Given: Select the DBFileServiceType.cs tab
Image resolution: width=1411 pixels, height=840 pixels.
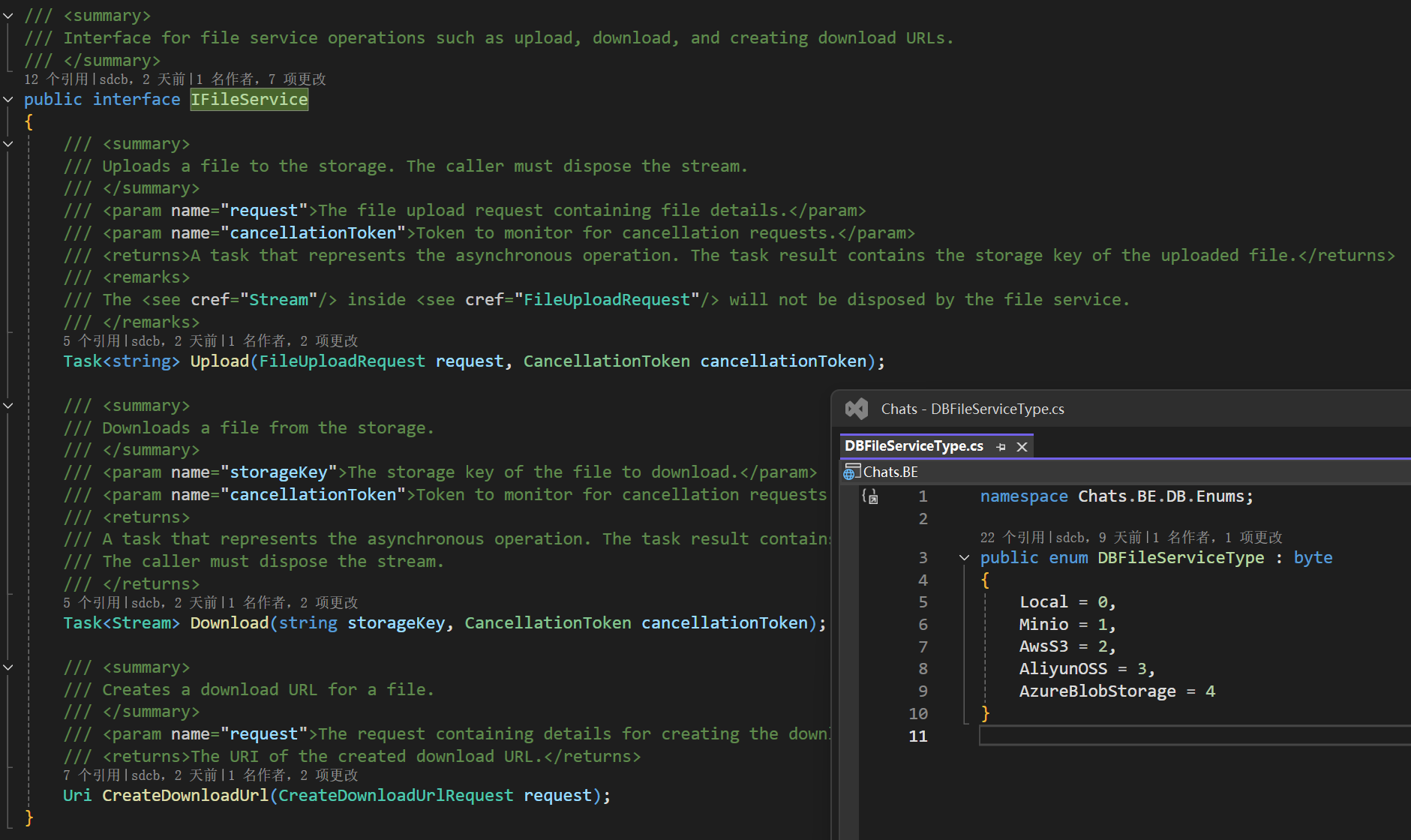Looking at the screenshot, I should [914, 446].
